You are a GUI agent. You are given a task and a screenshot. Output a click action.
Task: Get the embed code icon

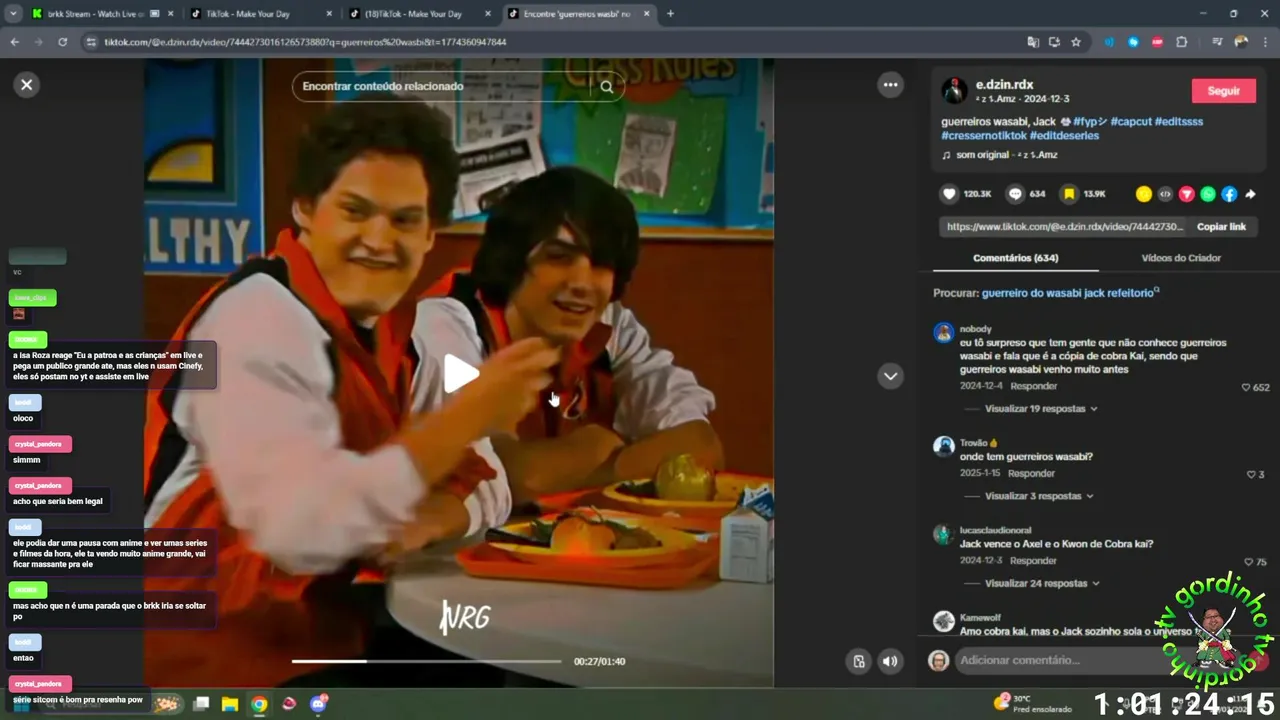point(1165,194)
